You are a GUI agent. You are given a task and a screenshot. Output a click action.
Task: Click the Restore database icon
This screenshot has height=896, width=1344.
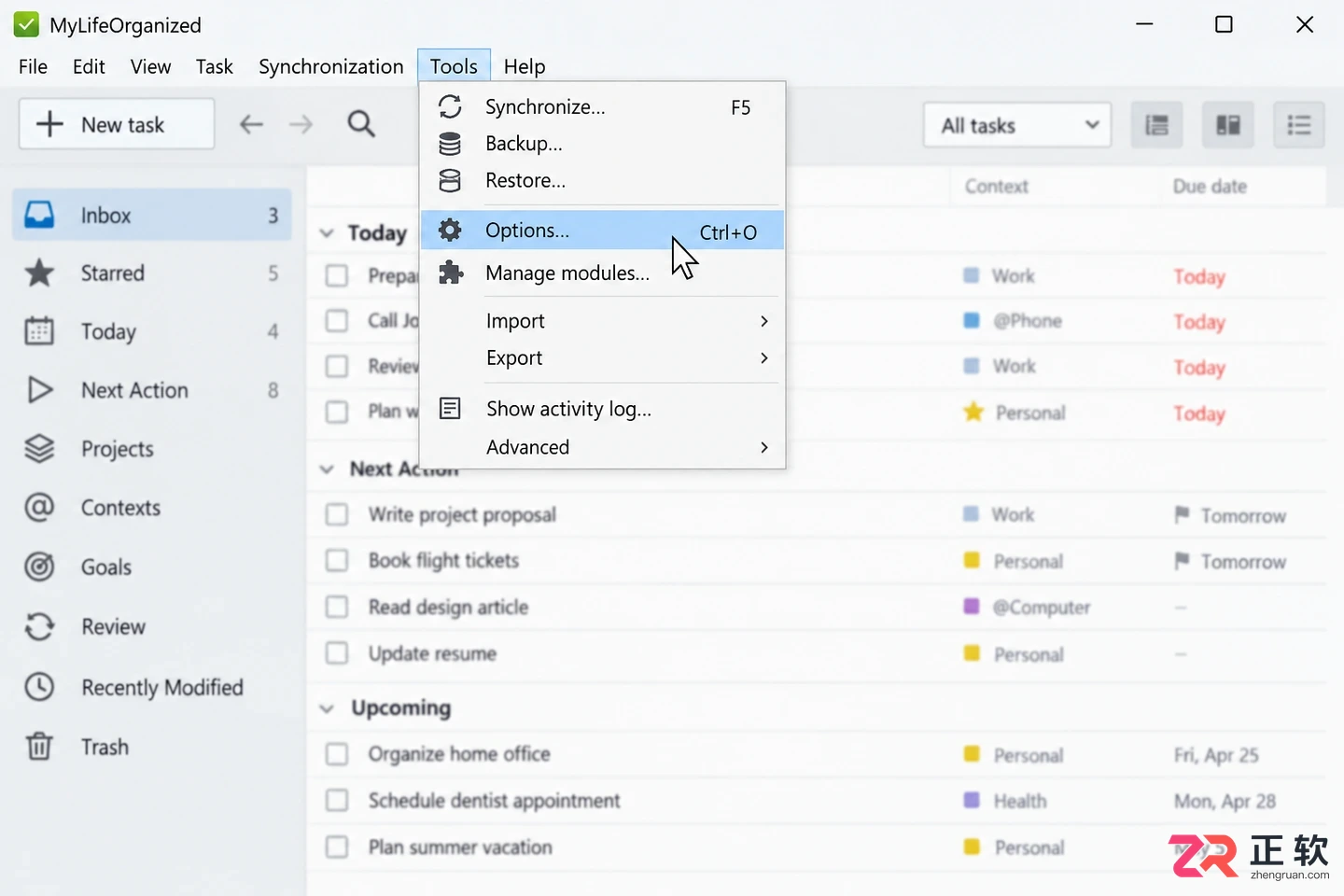point(450,181)
